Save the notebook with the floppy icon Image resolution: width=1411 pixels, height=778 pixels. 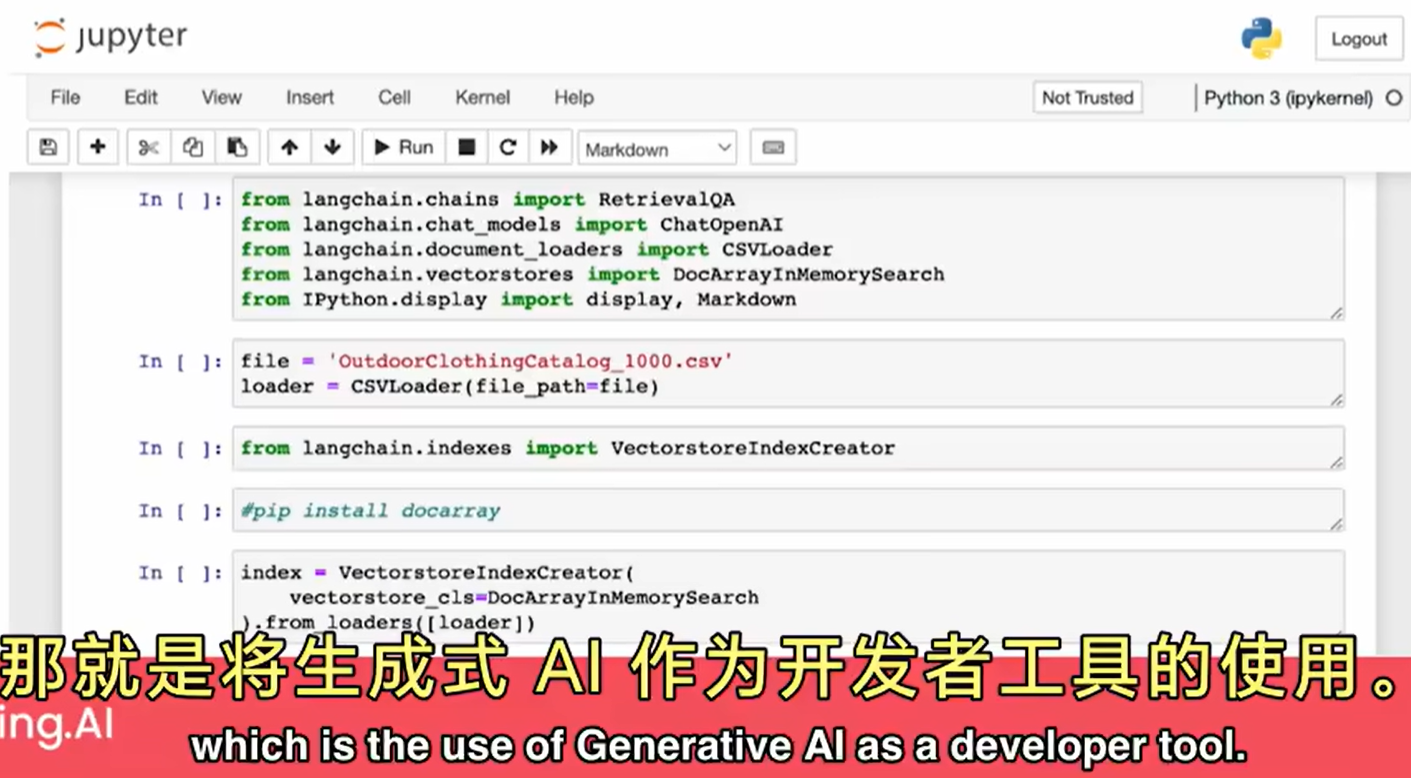[48, 148]
